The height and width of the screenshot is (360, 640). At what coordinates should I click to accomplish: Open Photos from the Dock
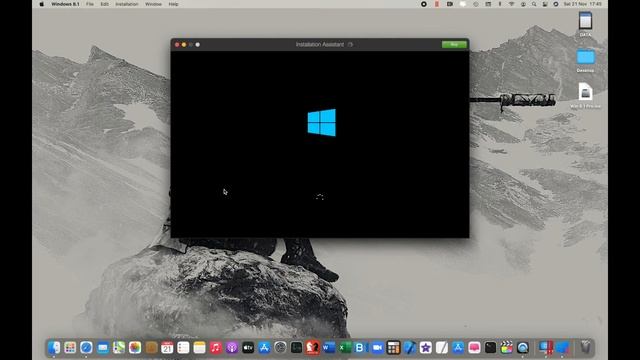[x=135, y=347]
